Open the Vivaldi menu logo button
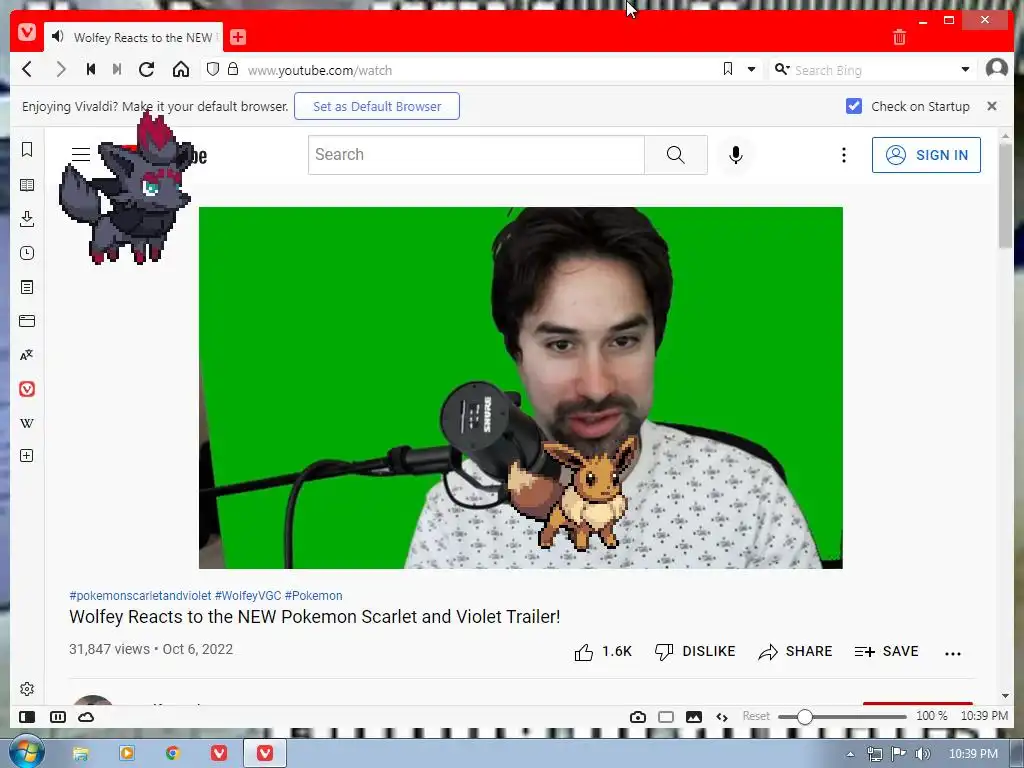This screenshot has height=768, width=1024. coord(27,32)
